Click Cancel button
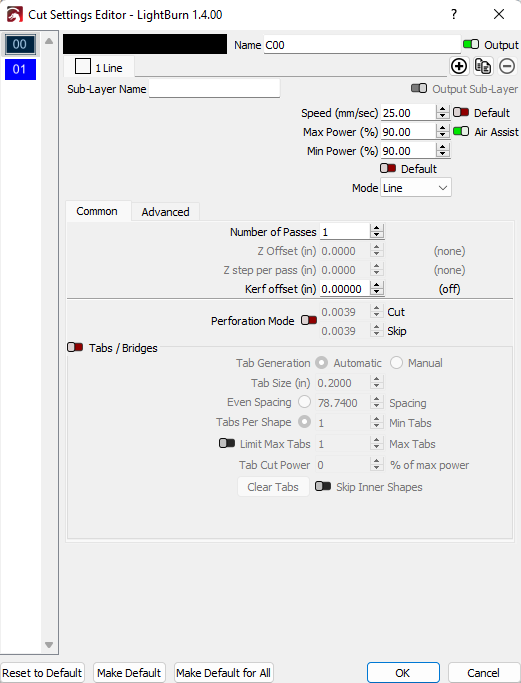 483,673
